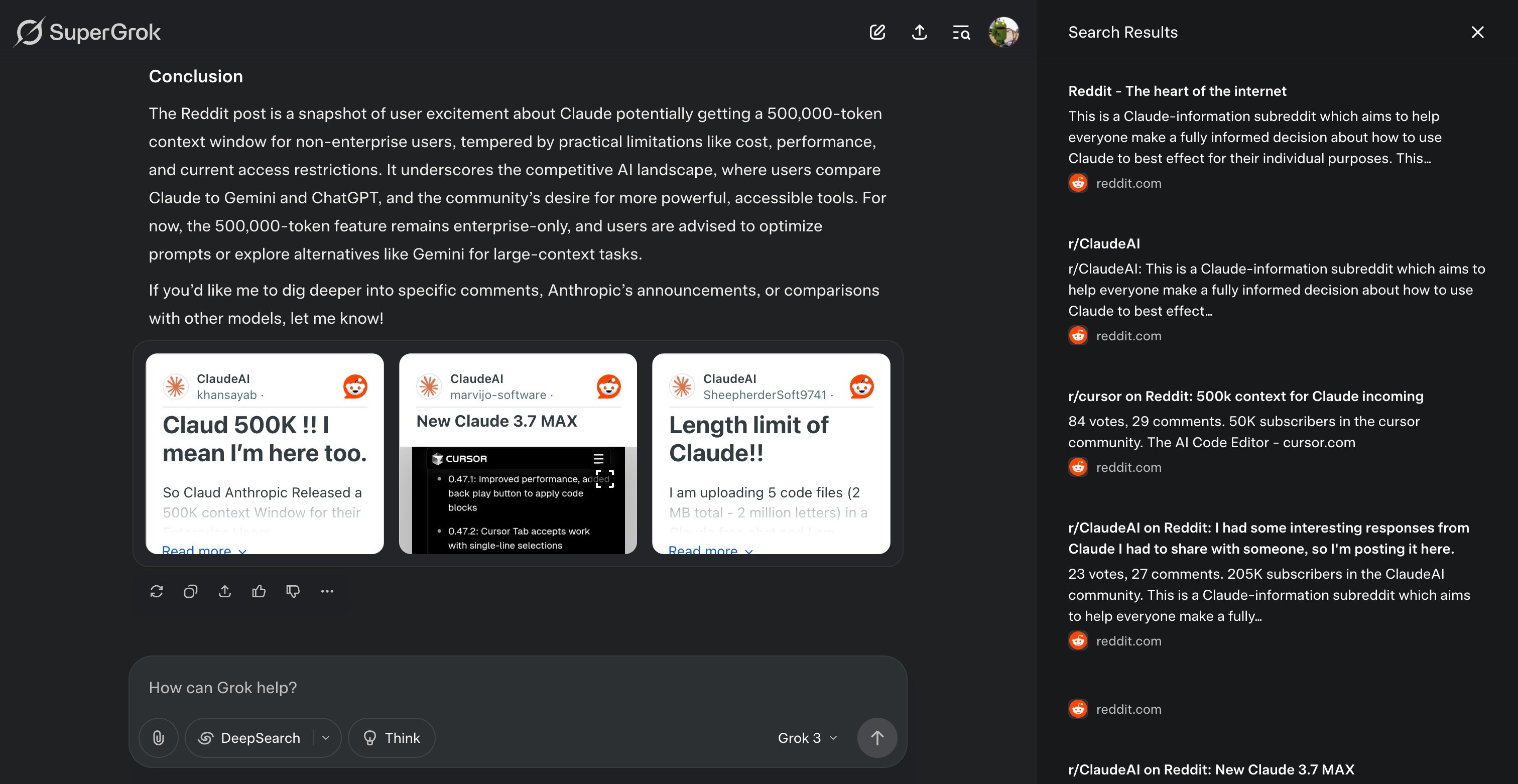The width and height of the screenshot is (1518, 784).
Task: Attach a file with paperclip icon
Action: click(x=159, y=737)
